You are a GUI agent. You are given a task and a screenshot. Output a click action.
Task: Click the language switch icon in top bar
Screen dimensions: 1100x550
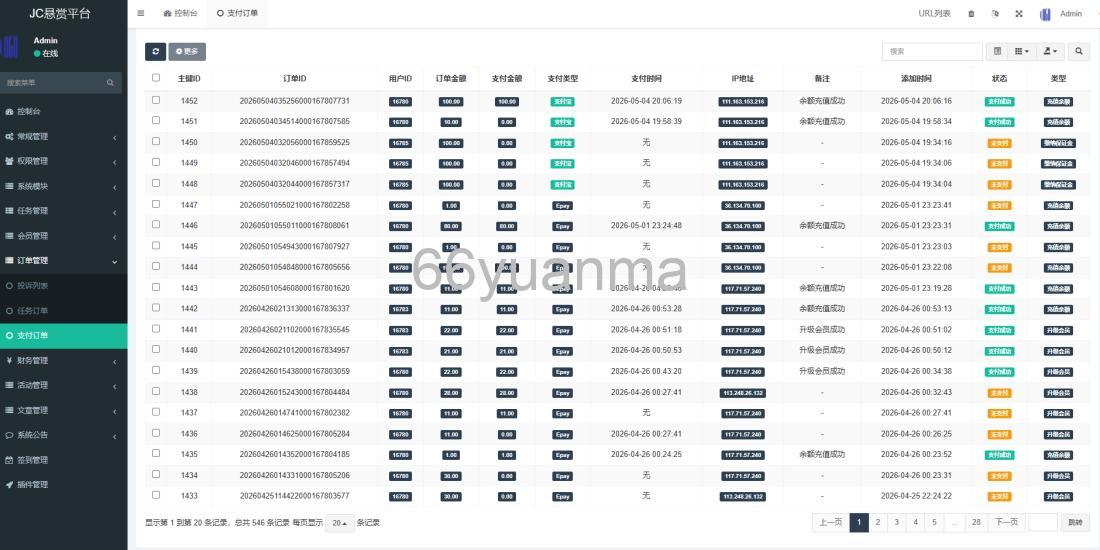point(995,14)
